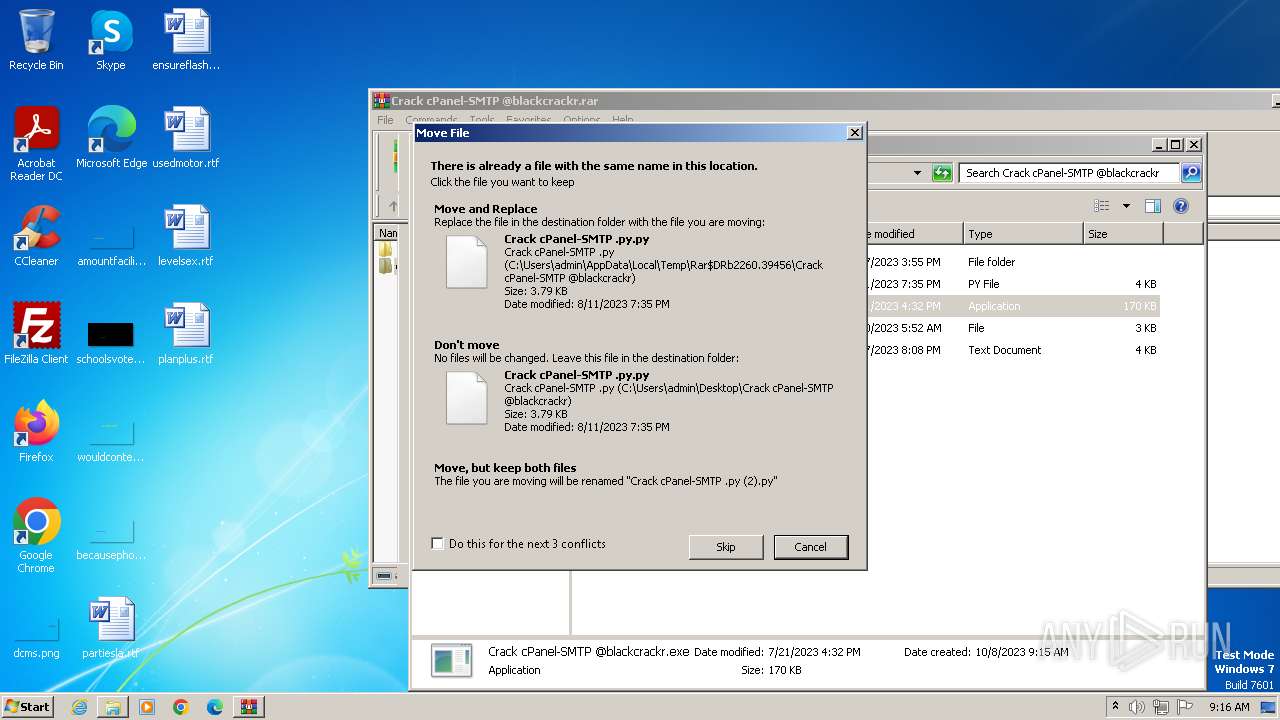
Task: Minimize the Explorer window
Action: click(x=1159, y=144)
